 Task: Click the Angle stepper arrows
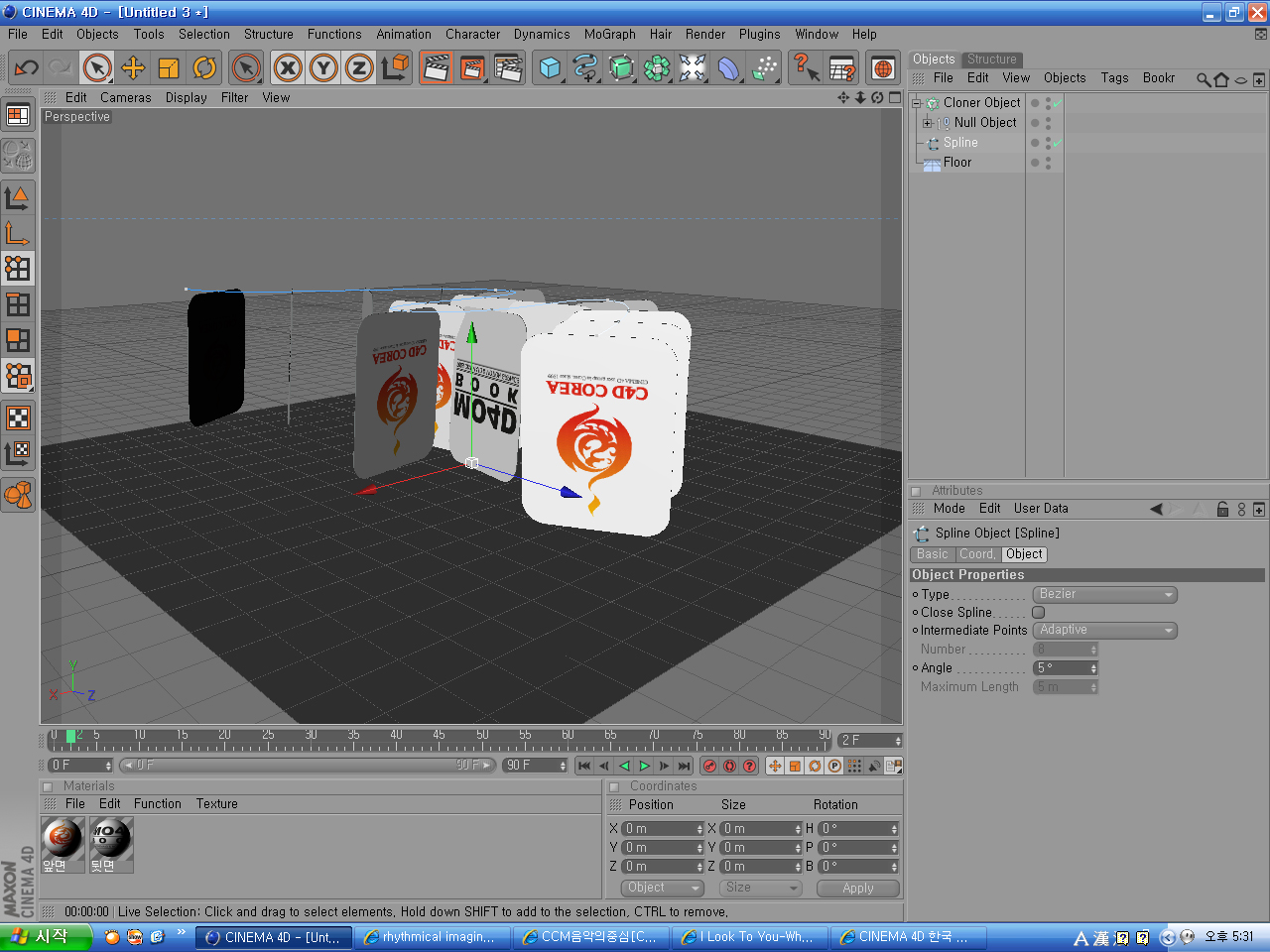tap(1093, 668)
